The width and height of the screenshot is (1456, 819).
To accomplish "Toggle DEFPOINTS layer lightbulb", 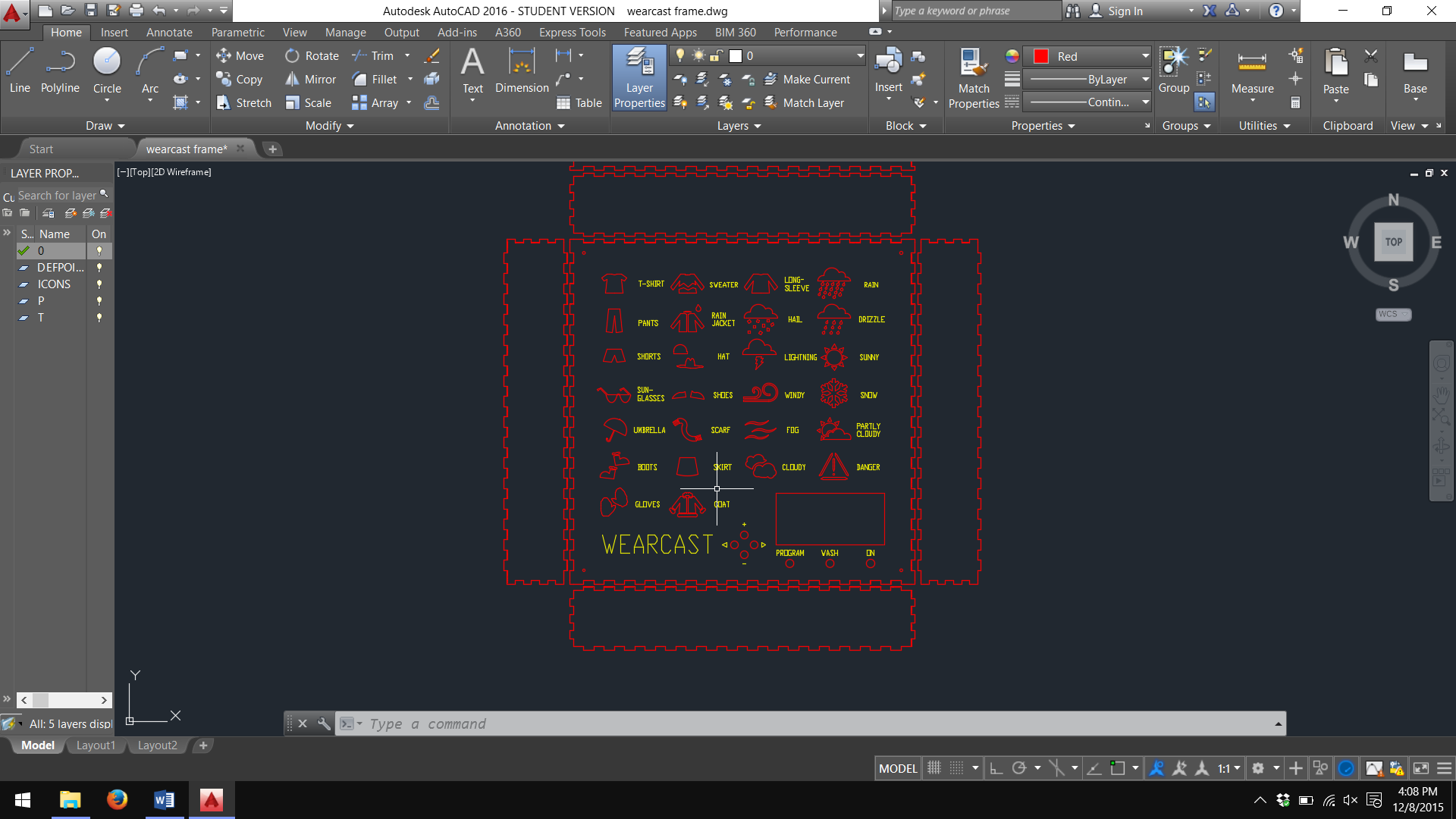I will click(99, 268).
